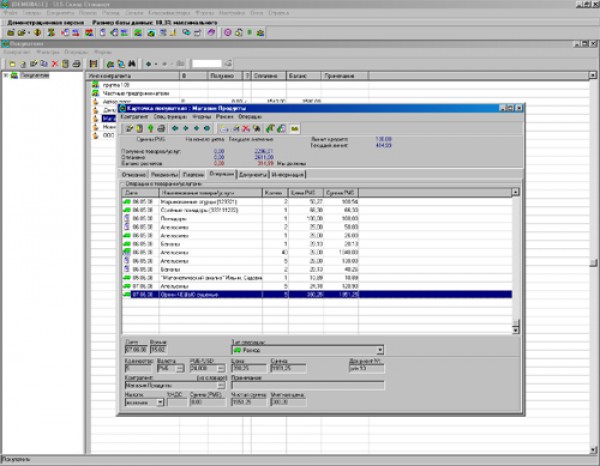Click the Количество input field
Screen dimensions: 600x466
click(138, 368)
